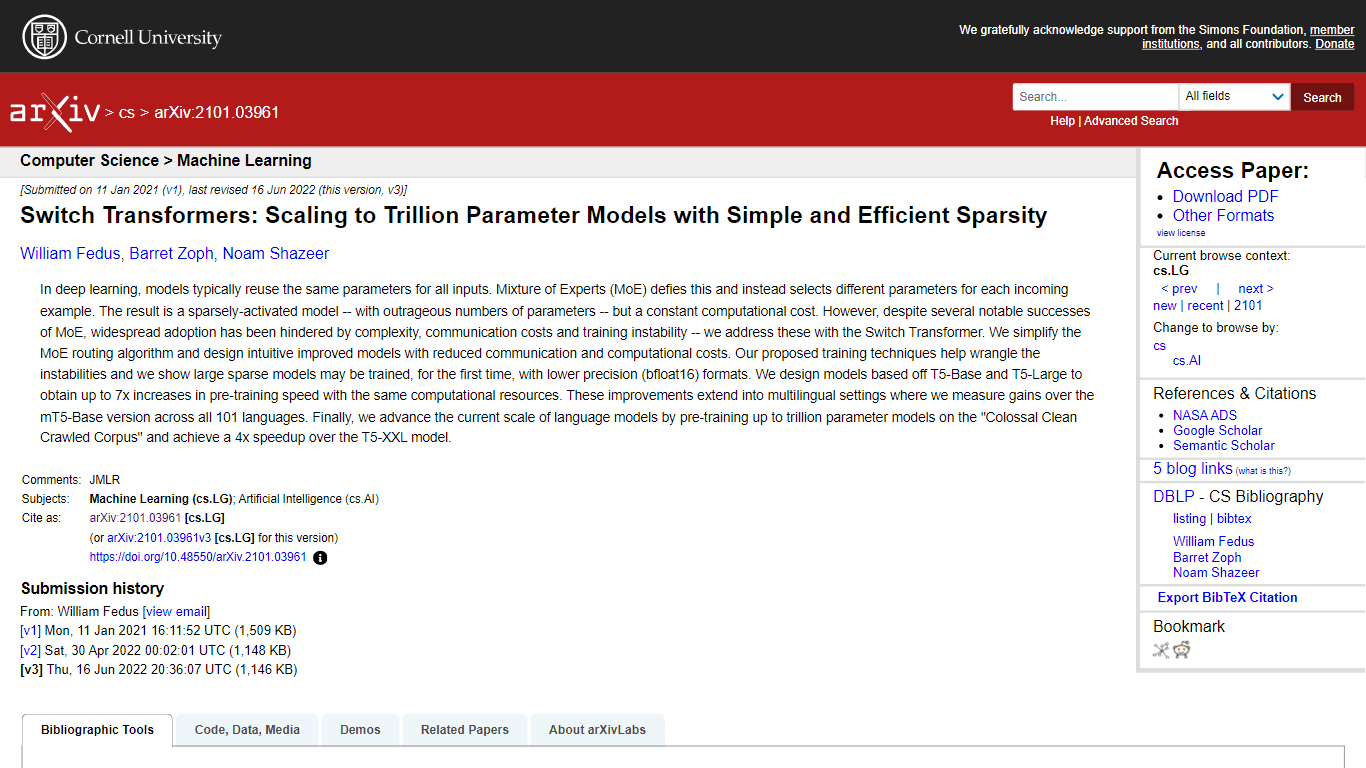The image size is (1366, 768).
Task: Open the Cornell University logo link
Action: click(x=122, y=37)
